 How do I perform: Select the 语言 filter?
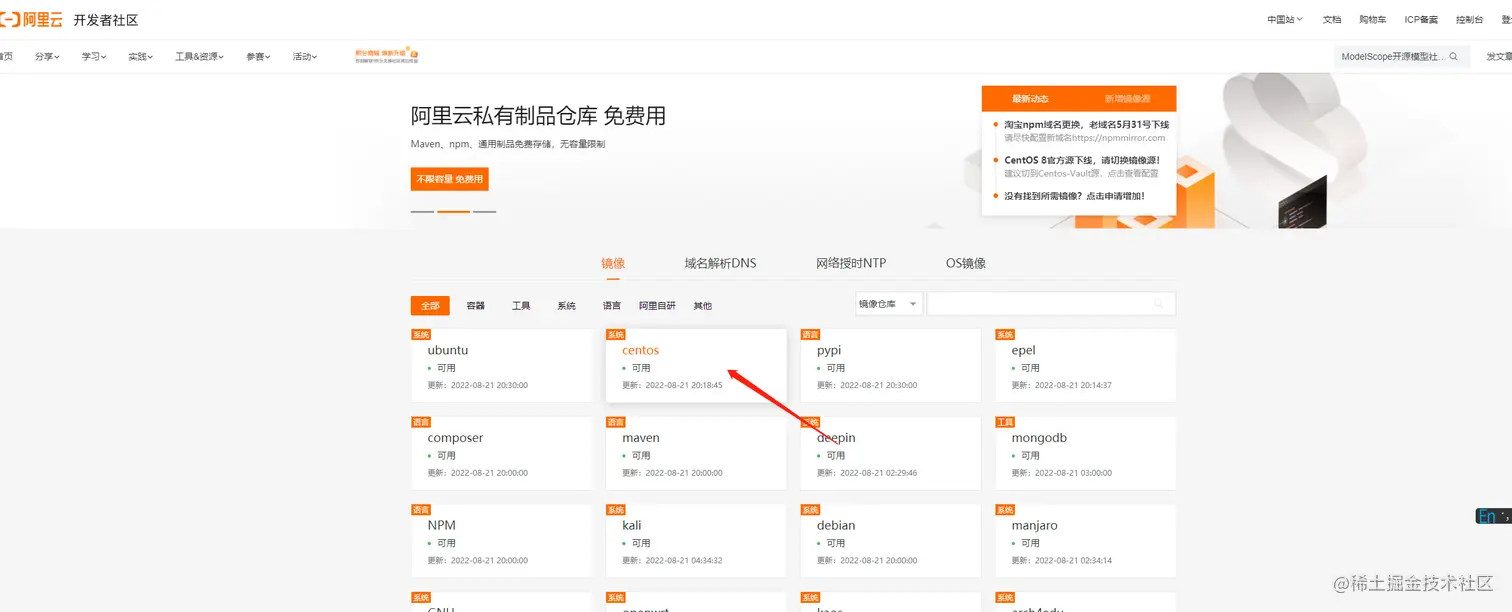[612, 306]
